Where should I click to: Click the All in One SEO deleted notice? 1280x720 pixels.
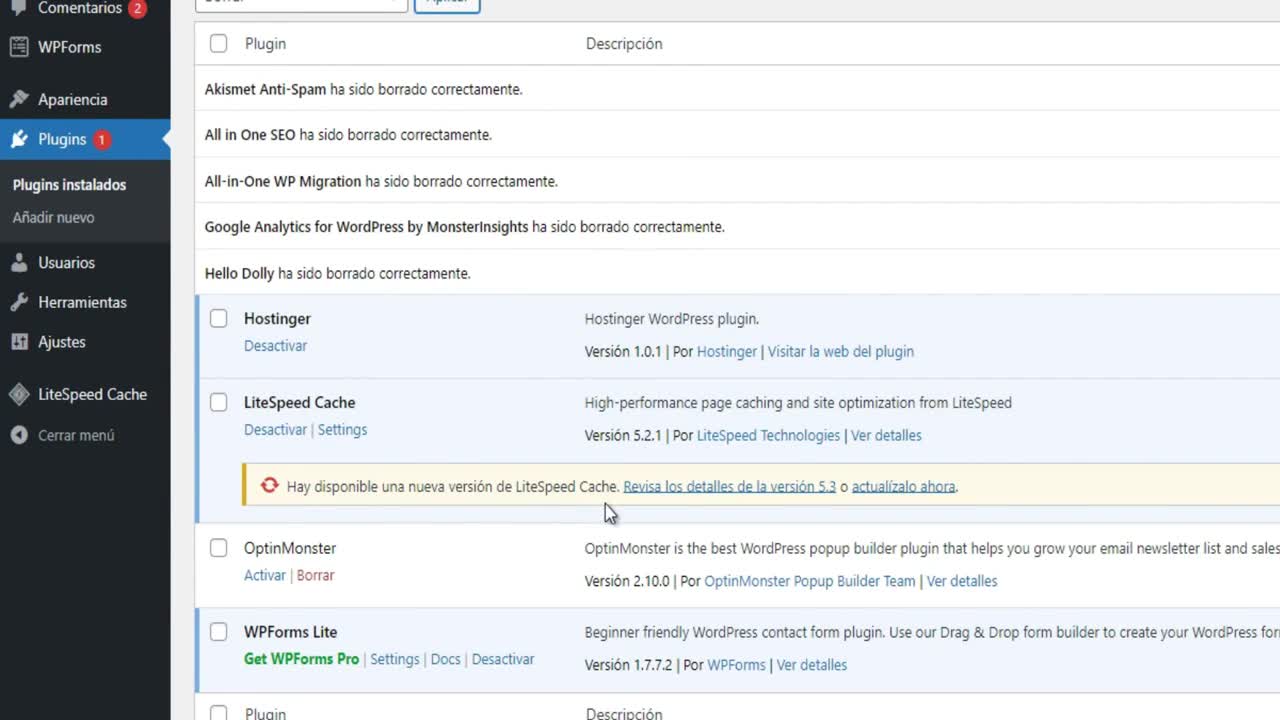point(348,135)
